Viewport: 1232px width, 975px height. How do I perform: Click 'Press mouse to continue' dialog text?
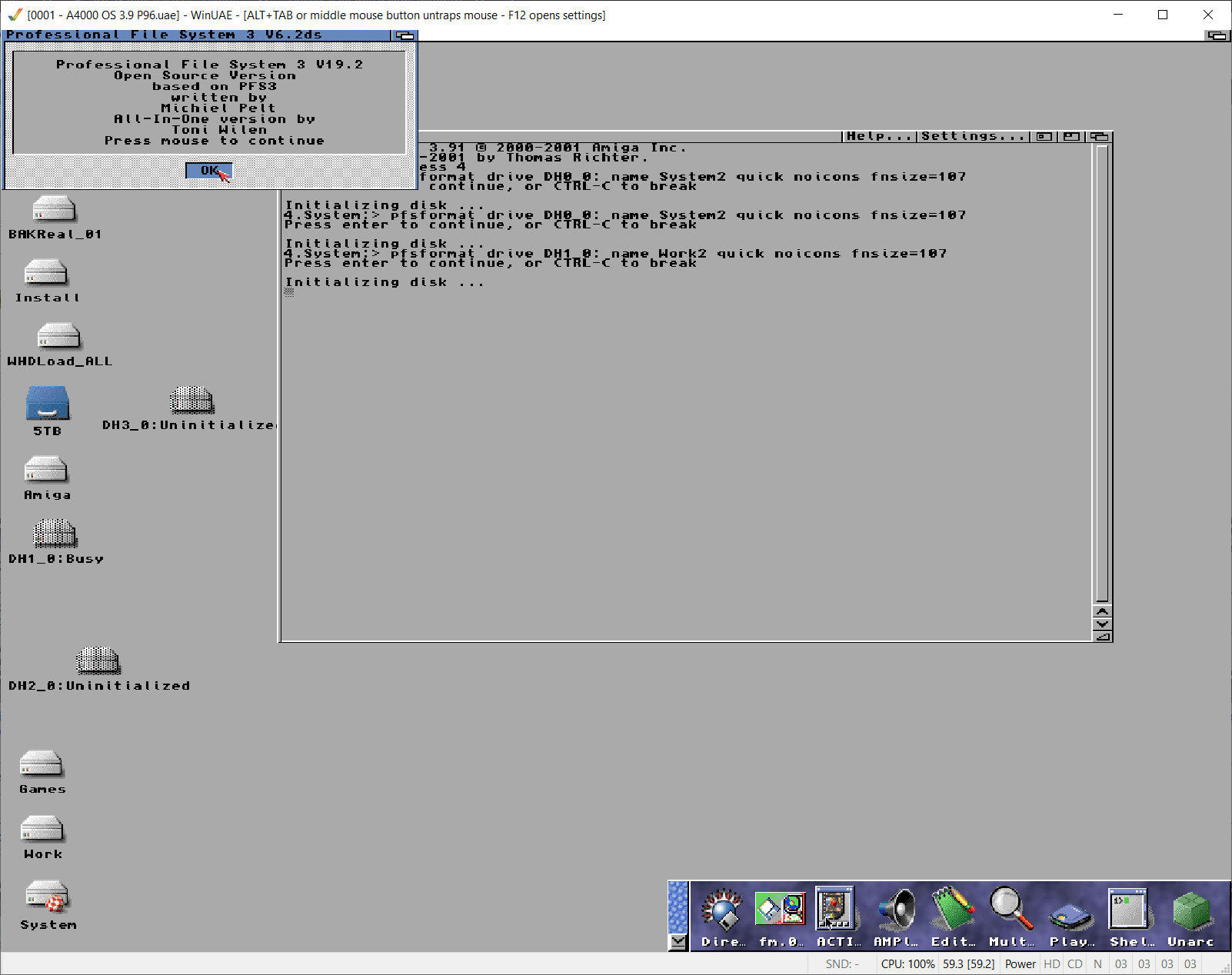coord(215,141)
